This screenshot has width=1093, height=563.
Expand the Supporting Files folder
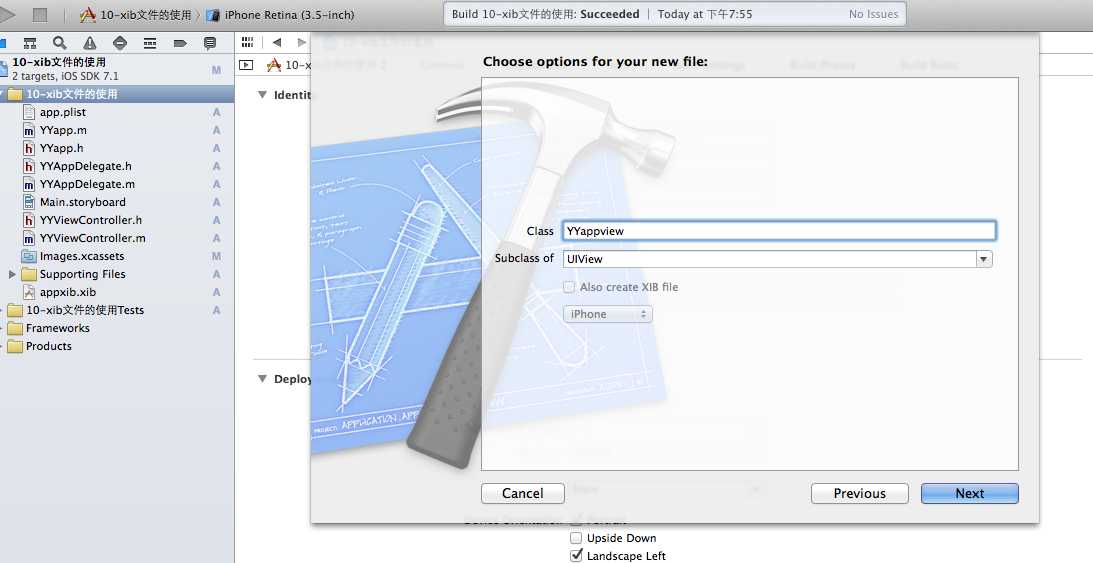click(12, 275)
